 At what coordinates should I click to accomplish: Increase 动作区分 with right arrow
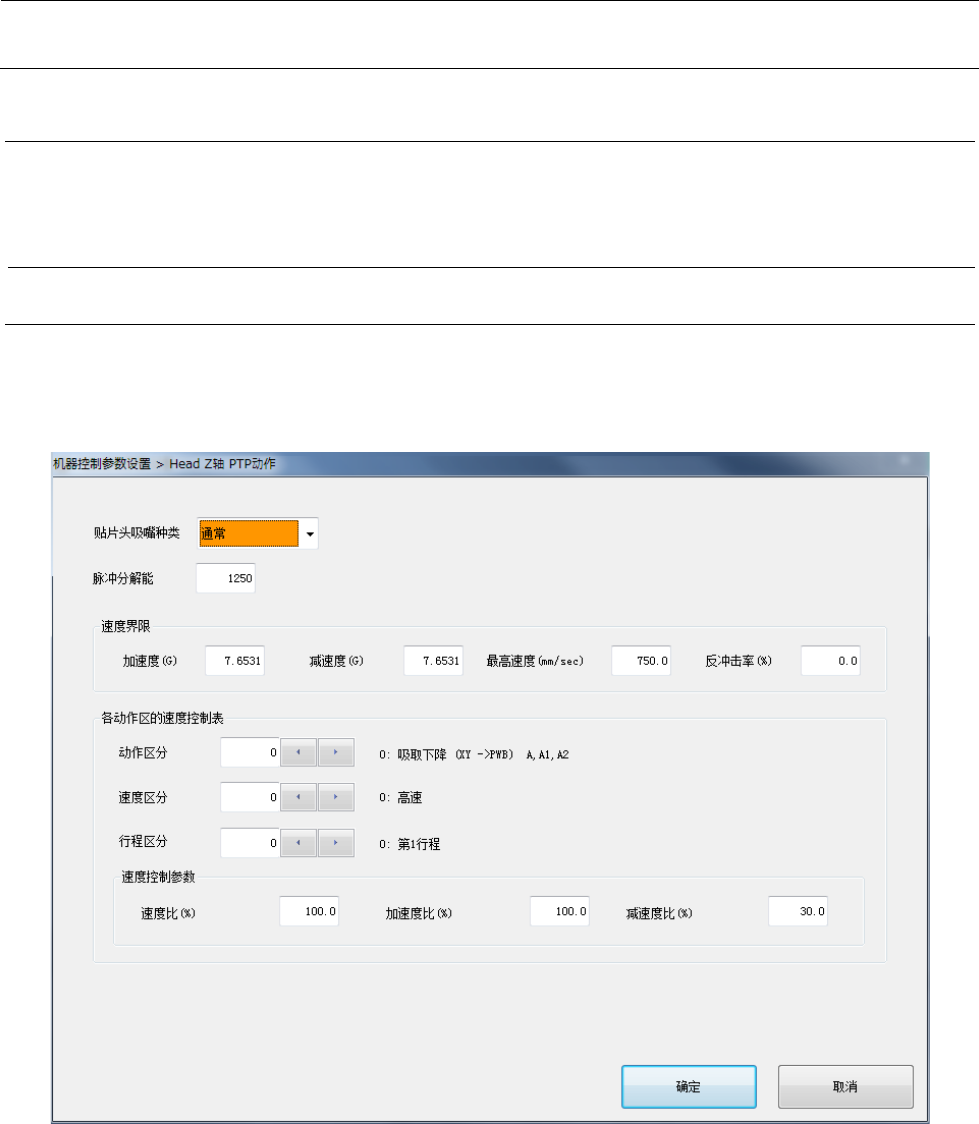pyautogui.click(x=336, y=753)
